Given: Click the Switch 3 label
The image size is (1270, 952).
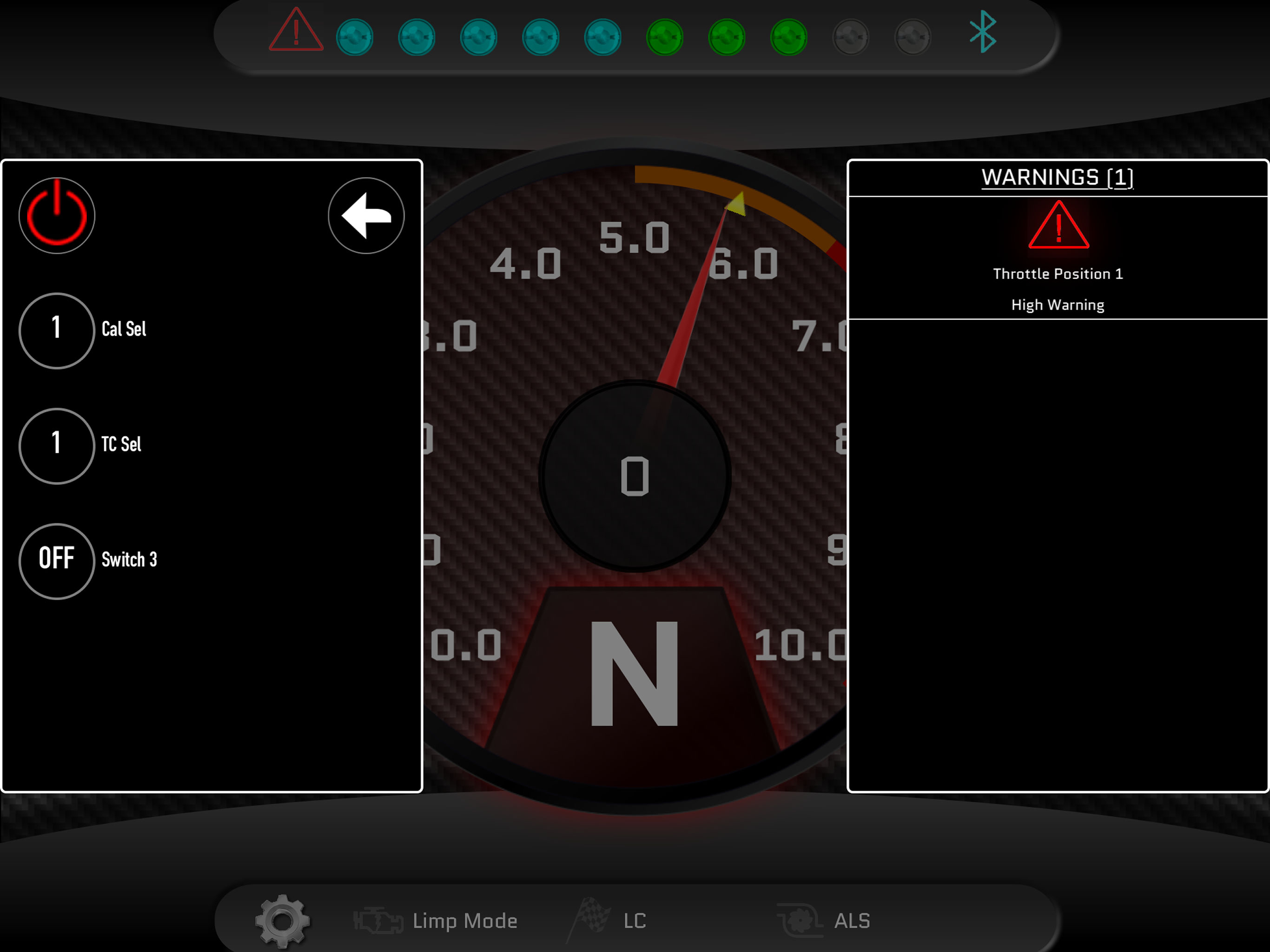Looking at the screenshot, I should click(x=129, y=560).
